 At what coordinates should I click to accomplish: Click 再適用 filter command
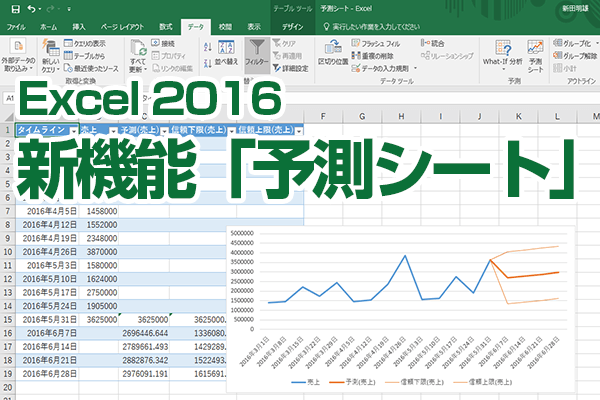(x=287, y=56)
